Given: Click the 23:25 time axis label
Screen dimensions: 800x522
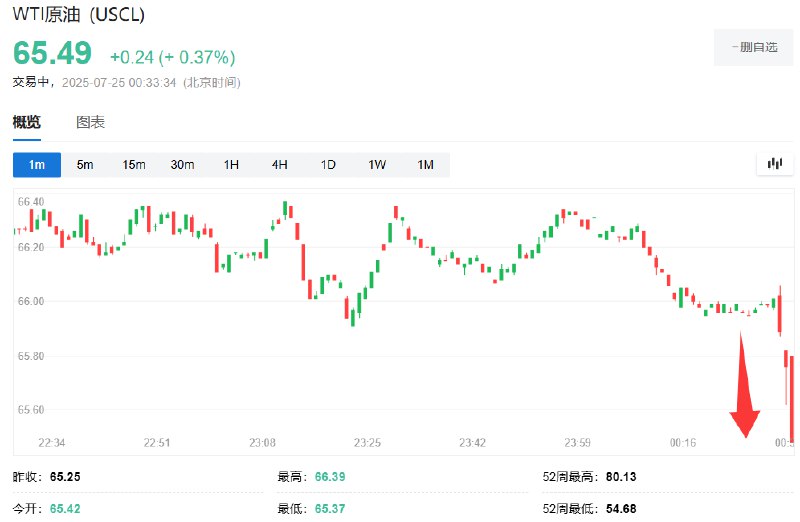Looking at the screenshot, I should point(367,442).
